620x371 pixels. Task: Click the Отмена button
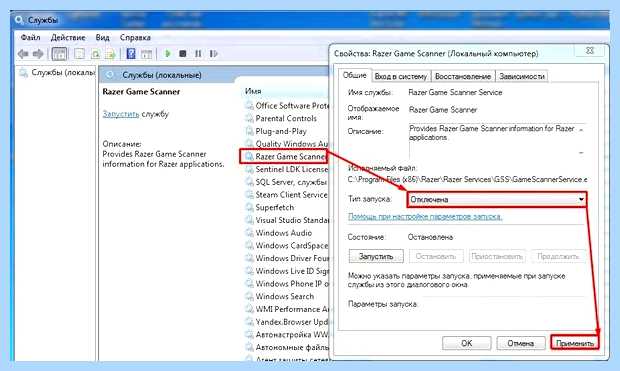tap(521, 343)
